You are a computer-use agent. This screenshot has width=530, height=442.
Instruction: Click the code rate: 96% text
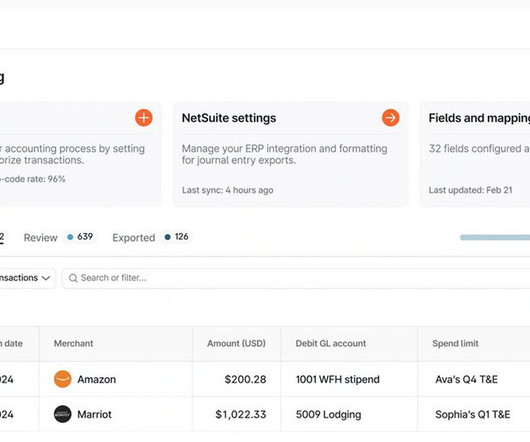coord(34,179)
